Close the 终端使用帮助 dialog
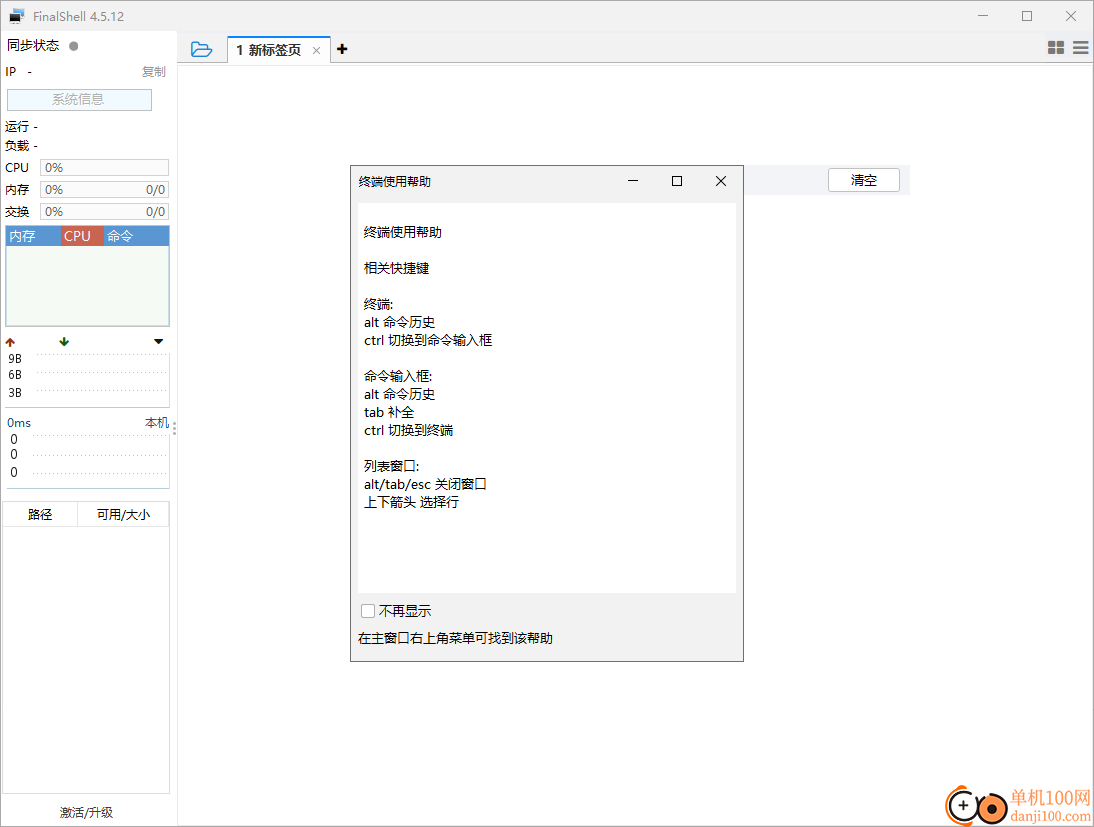 coord(721,181)
